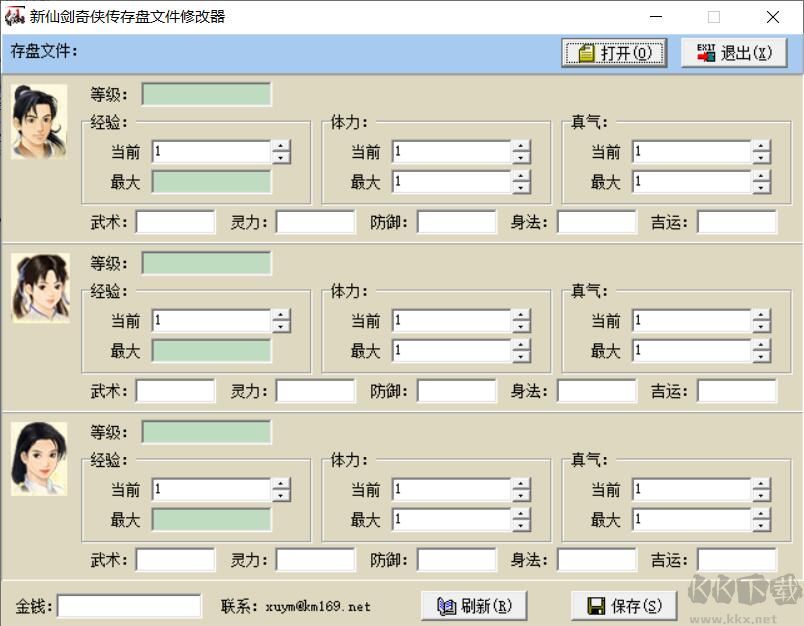Increase second character's current 经验 value
The width and height of the screenshot is (804, 626).
tap(280, 315)
